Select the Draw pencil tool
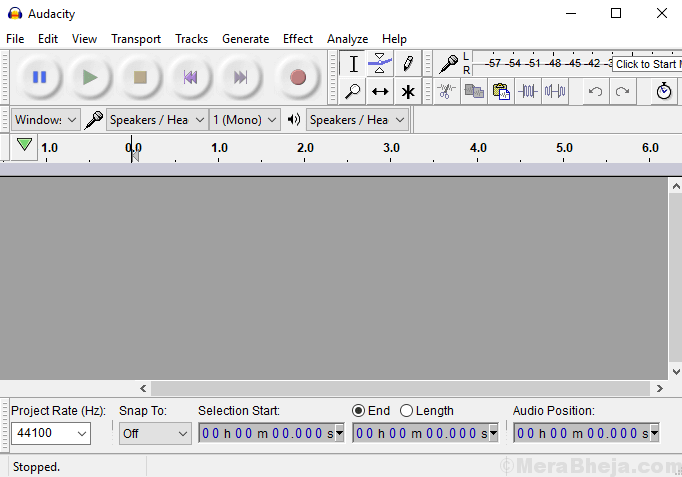Image resolution: width=682 pixels, height=477 pixels. click(408, 64)
